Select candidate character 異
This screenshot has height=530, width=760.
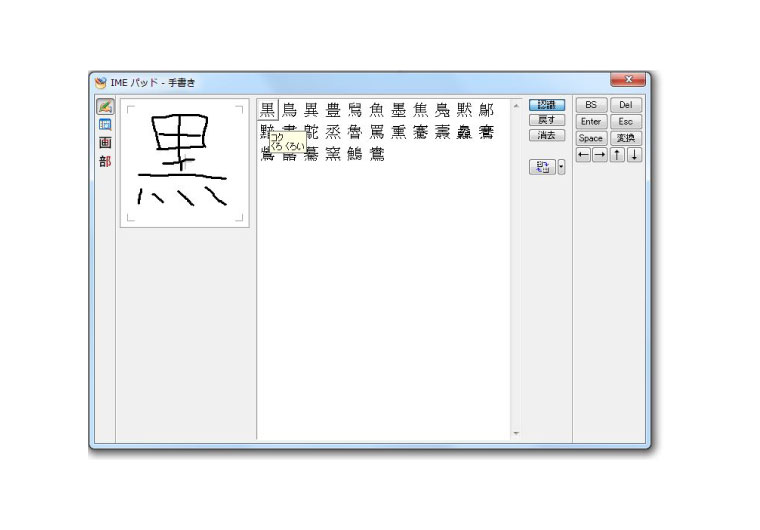tap(311, 110)
